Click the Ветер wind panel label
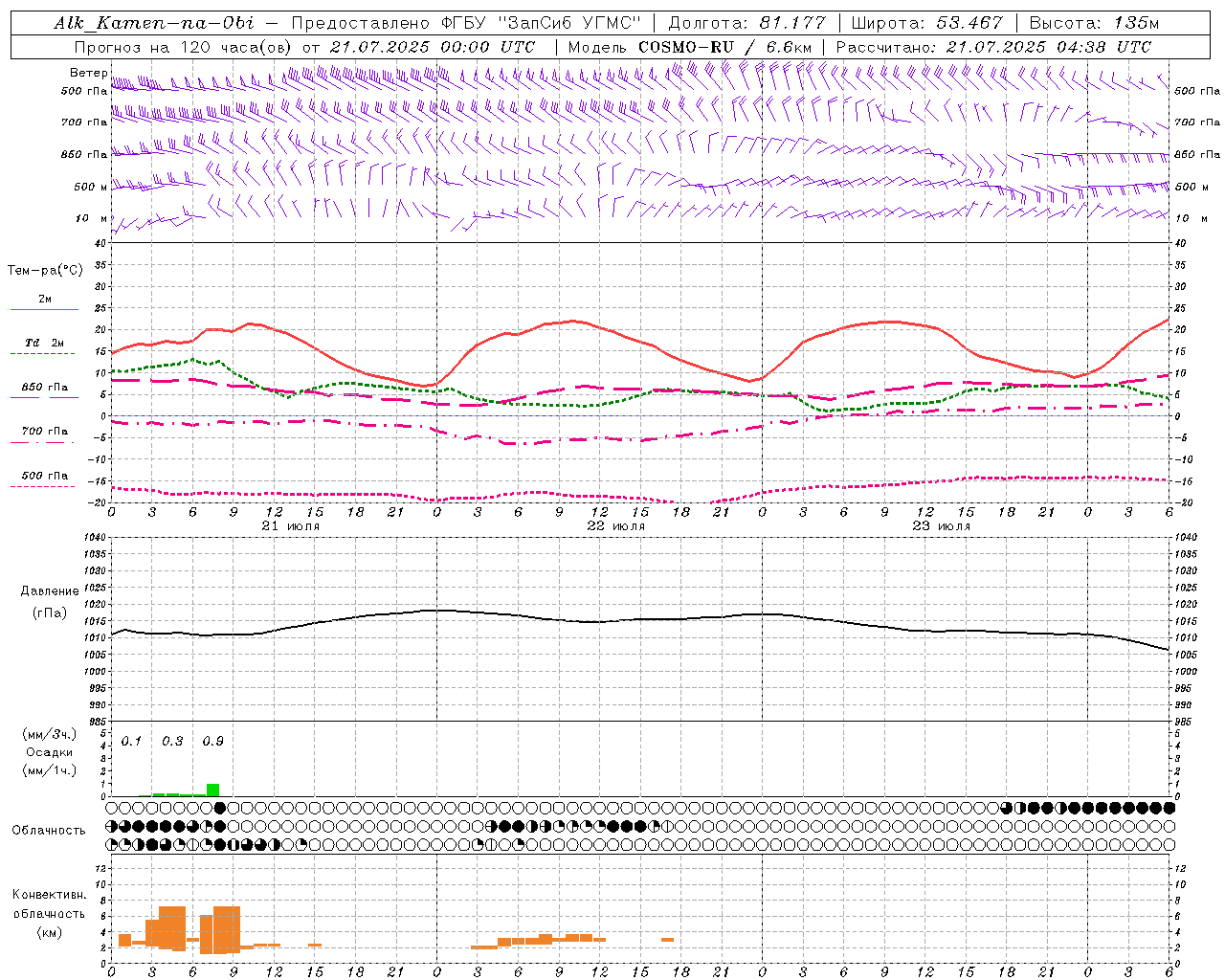1225x980 pixels. click(x=89, y=73)
